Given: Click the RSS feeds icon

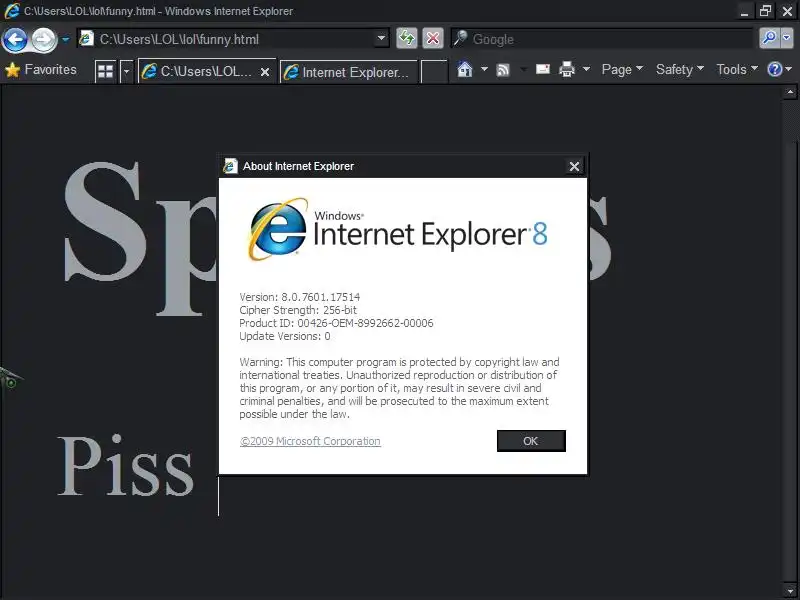Looking at the screenshot, I should point(503,69).
